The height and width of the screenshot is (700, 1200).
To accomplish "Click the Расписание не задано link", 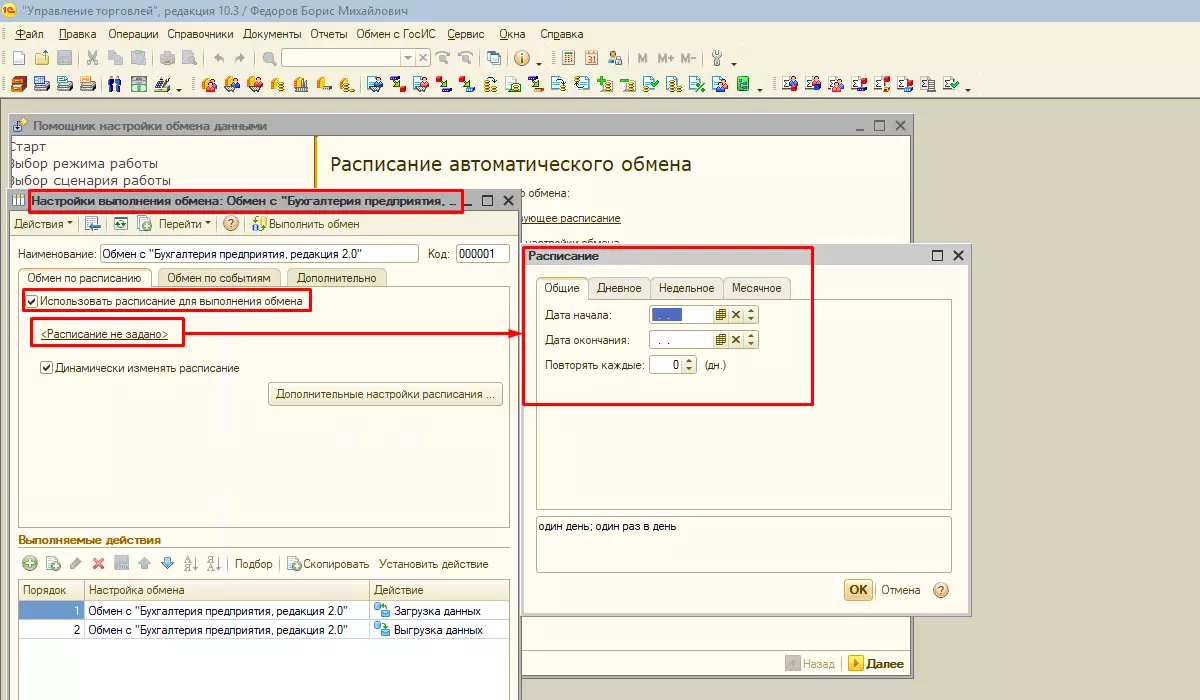I will (105, 334).
